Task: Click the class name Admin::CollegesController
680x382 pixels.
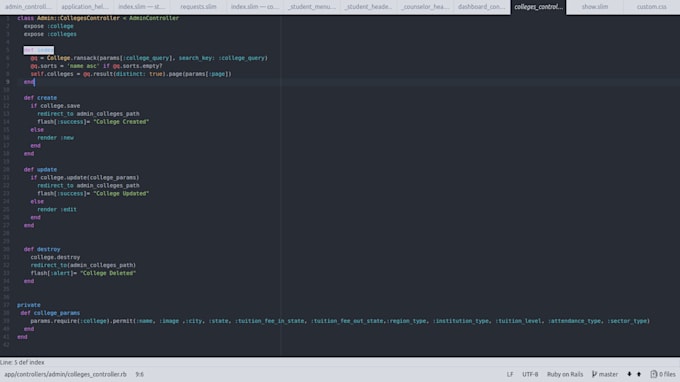Action: coord(79,18)
